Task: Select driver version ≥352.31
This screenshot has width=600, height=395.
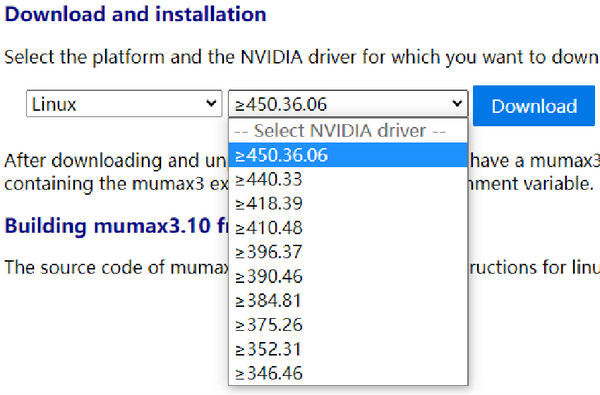Action: pyautogui.click(x=348, y=349)
